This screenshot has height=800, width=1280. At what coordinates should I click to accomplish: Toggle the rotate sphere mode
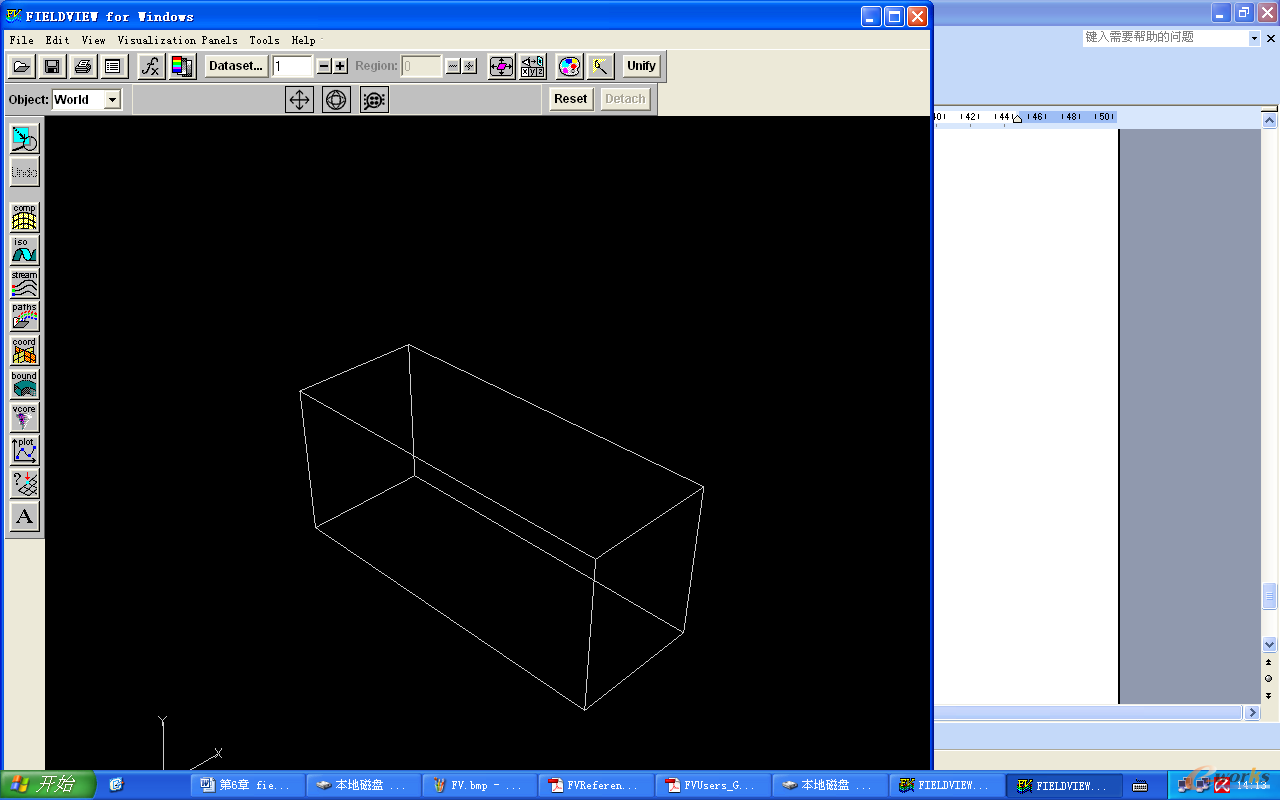(x=336, y=99)
